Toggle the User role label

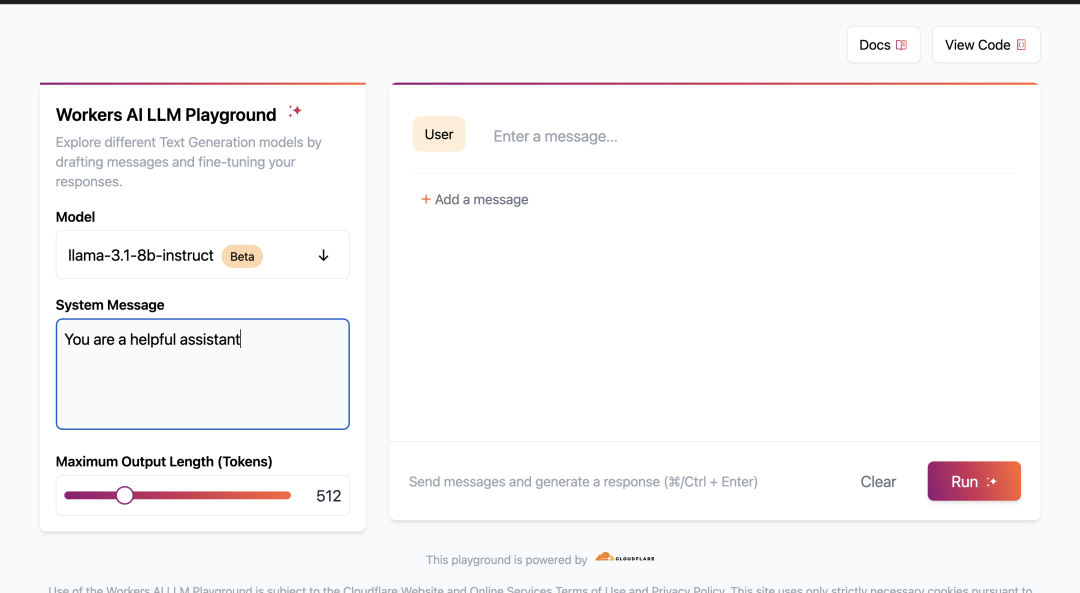coord(439,134)
